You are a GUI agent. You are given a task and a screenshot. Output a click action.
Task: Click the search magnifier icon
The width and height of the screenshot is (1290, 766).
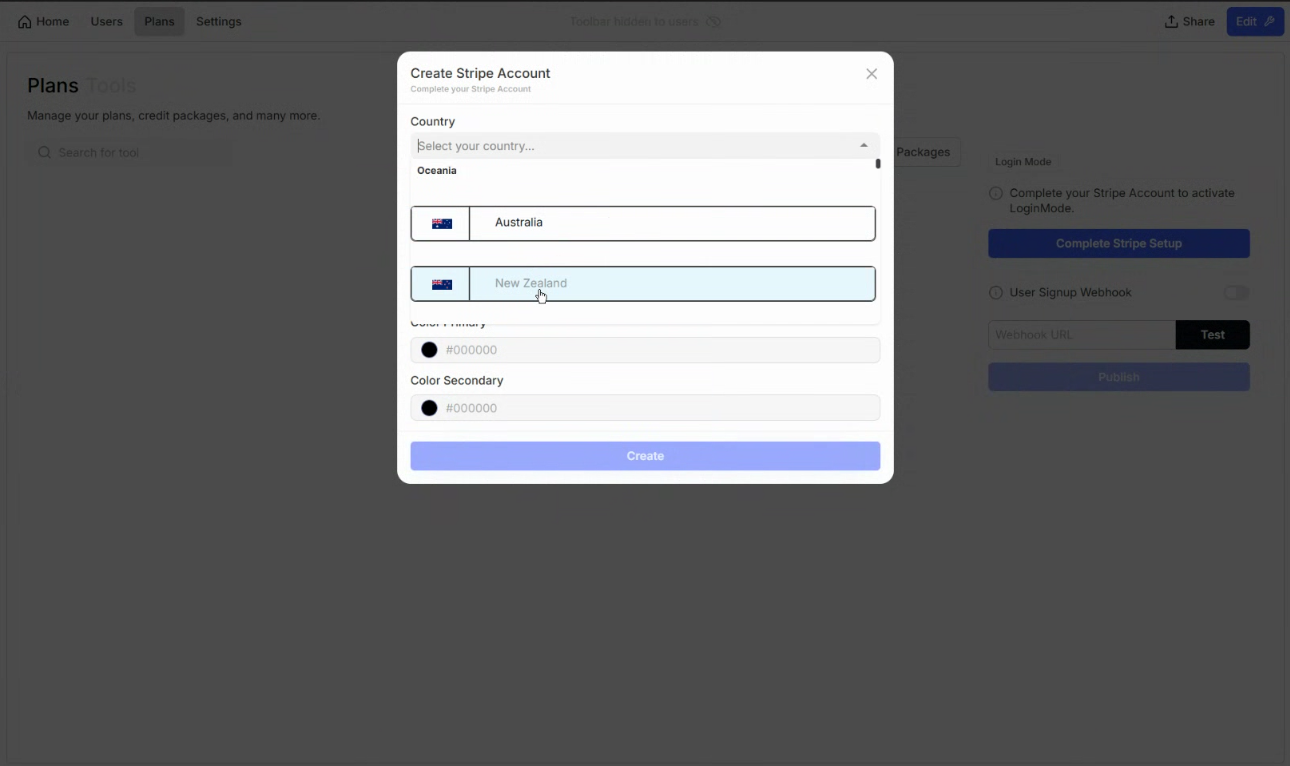(44, 153)
